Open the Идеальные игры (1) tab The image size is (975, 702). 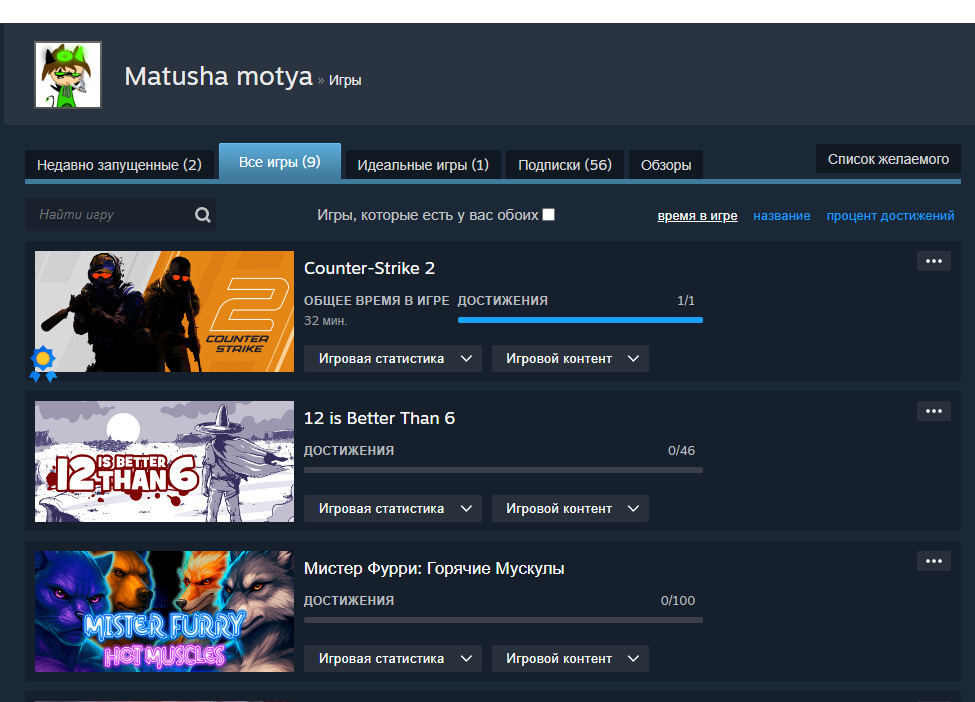[423, 165]
